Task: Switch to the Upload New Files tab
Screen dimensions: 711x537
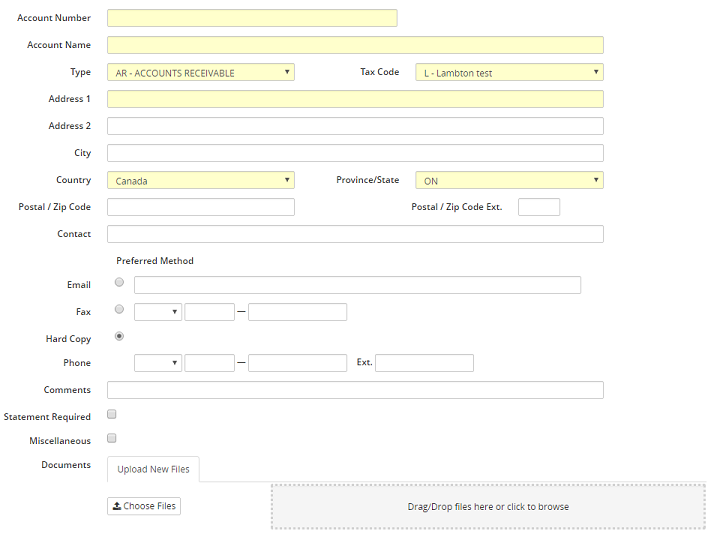Action: (153, 469)
